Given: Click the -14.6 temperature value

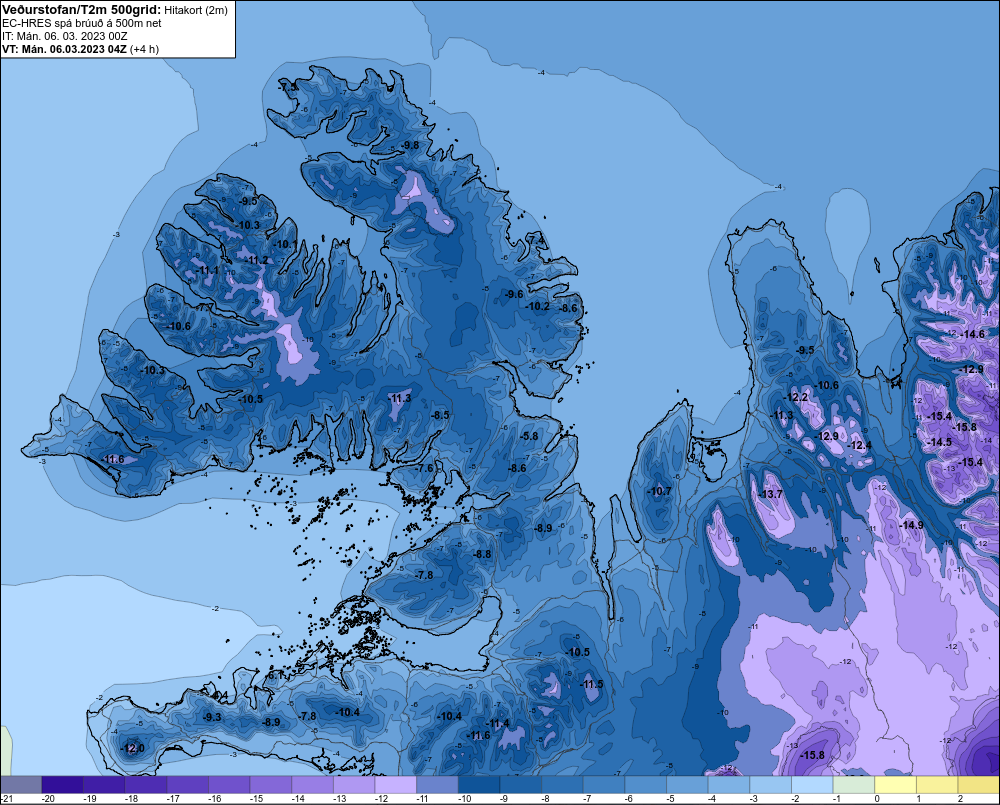Looking at the screenshot, I should pyautogui.click(x=973, y=334).
